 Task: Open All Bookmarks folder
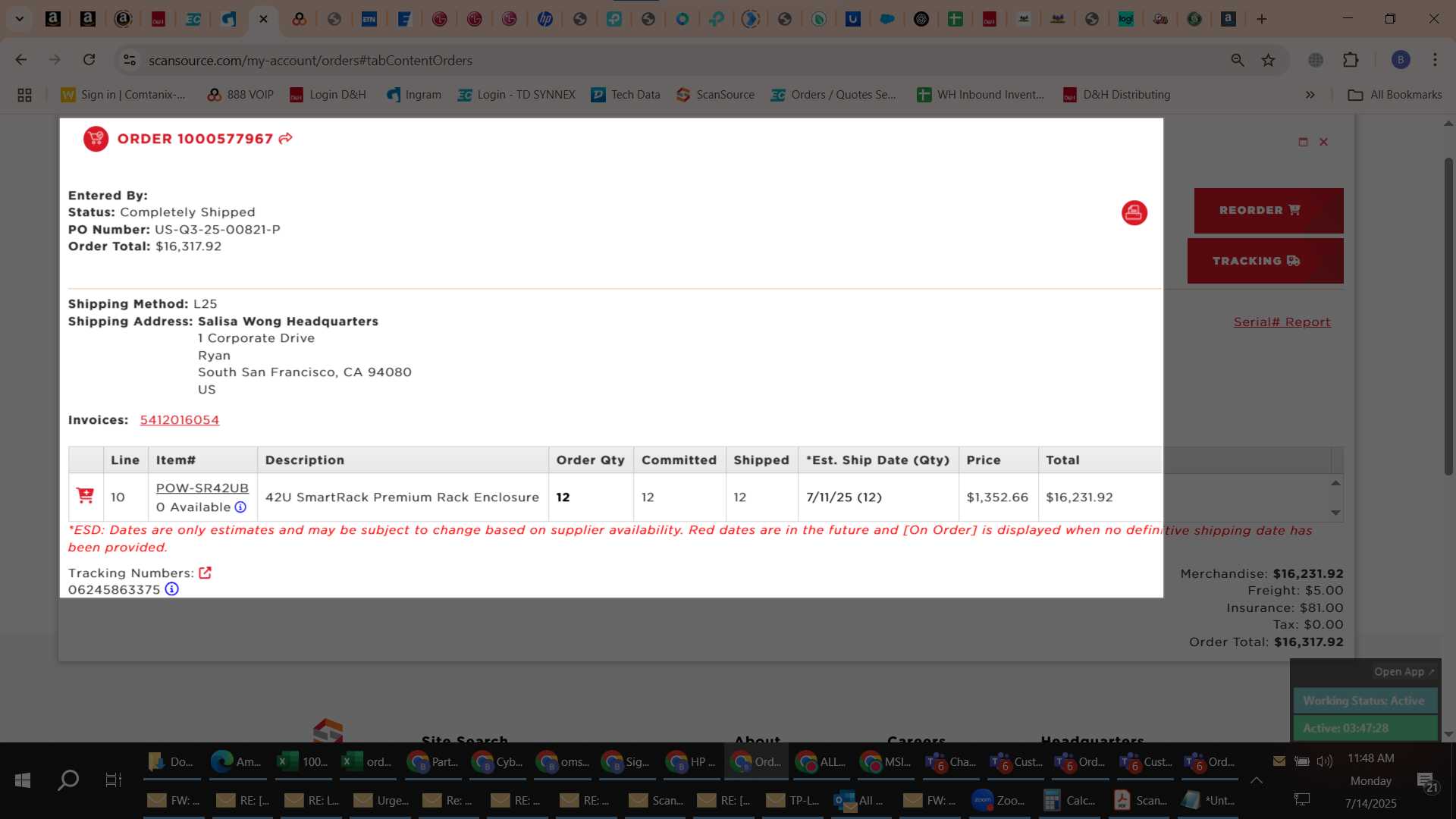[x=1395, y=95]
